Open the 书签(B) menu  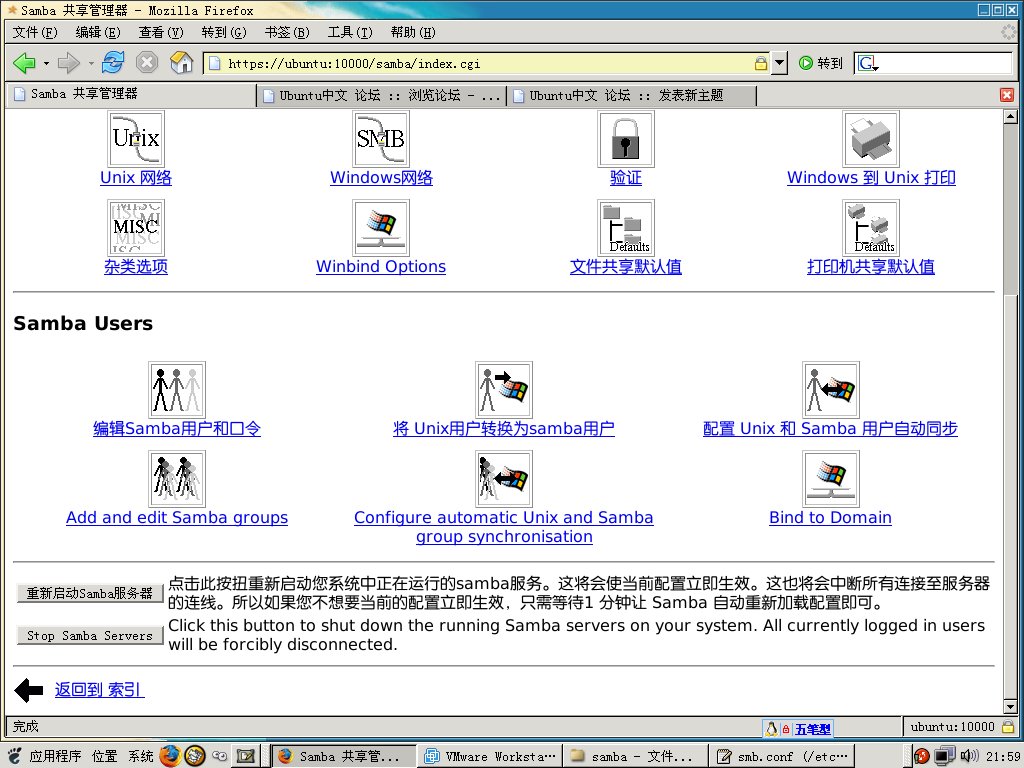point(287,32)
